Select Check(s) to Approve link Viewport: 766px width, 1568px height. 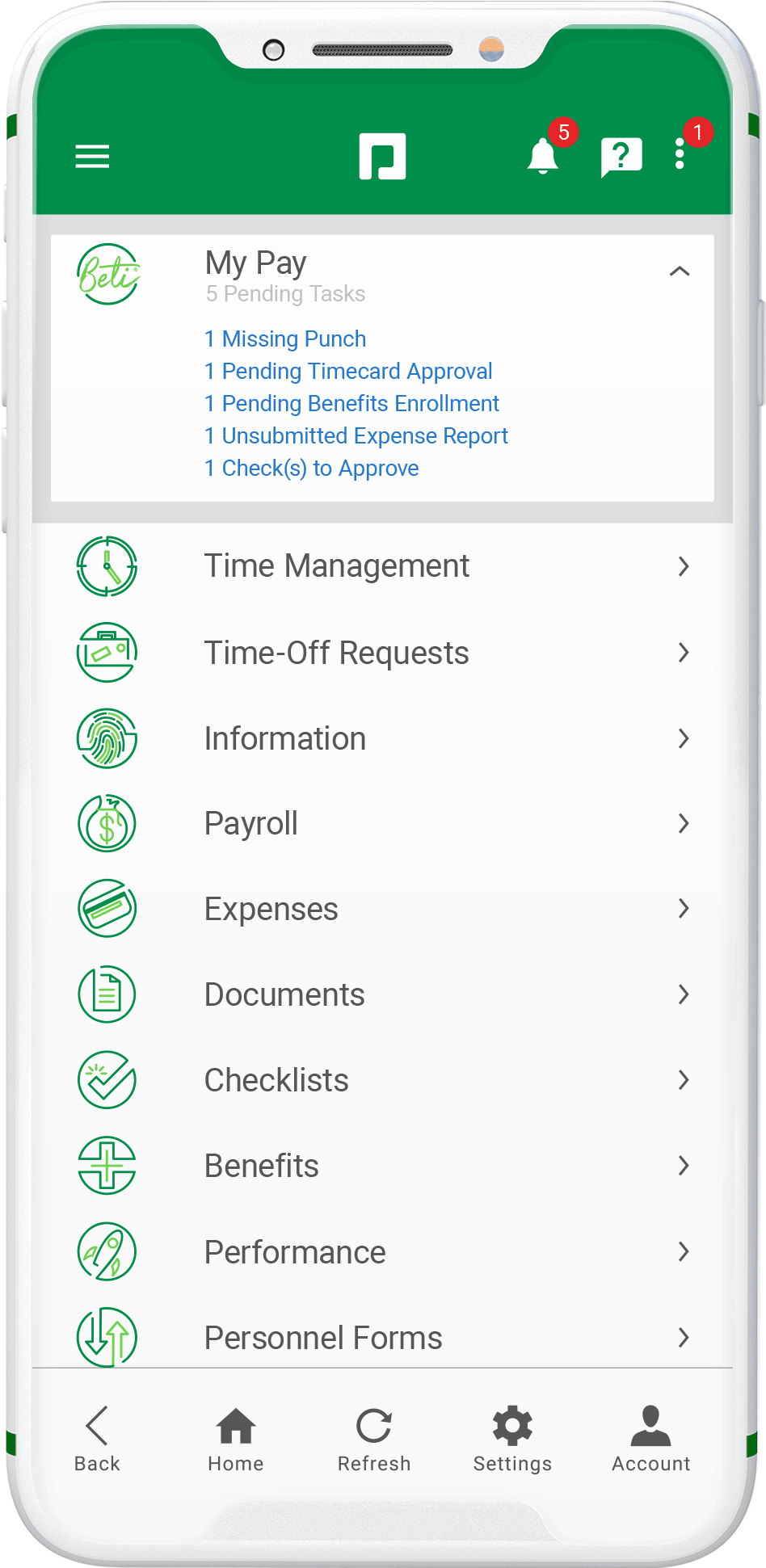[312, 468]
